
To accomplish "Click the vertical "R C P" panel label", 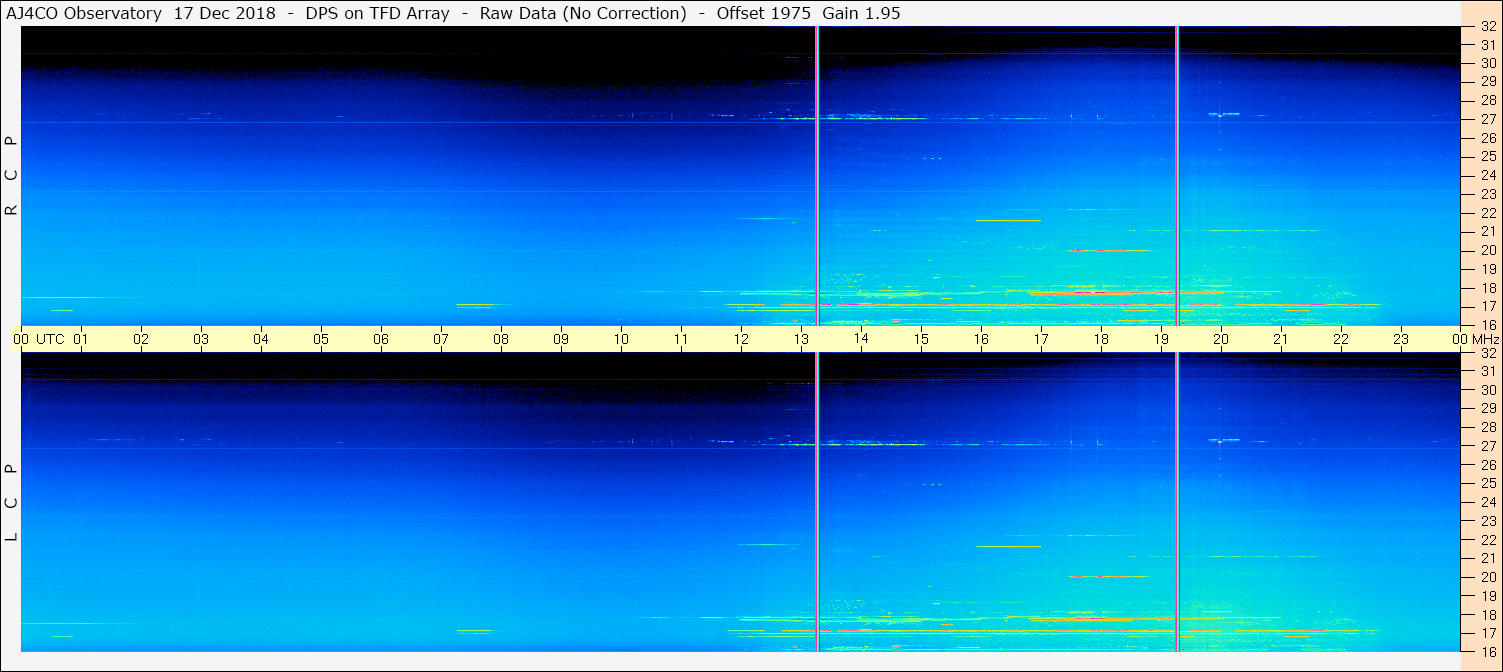I will coord(12,176).
